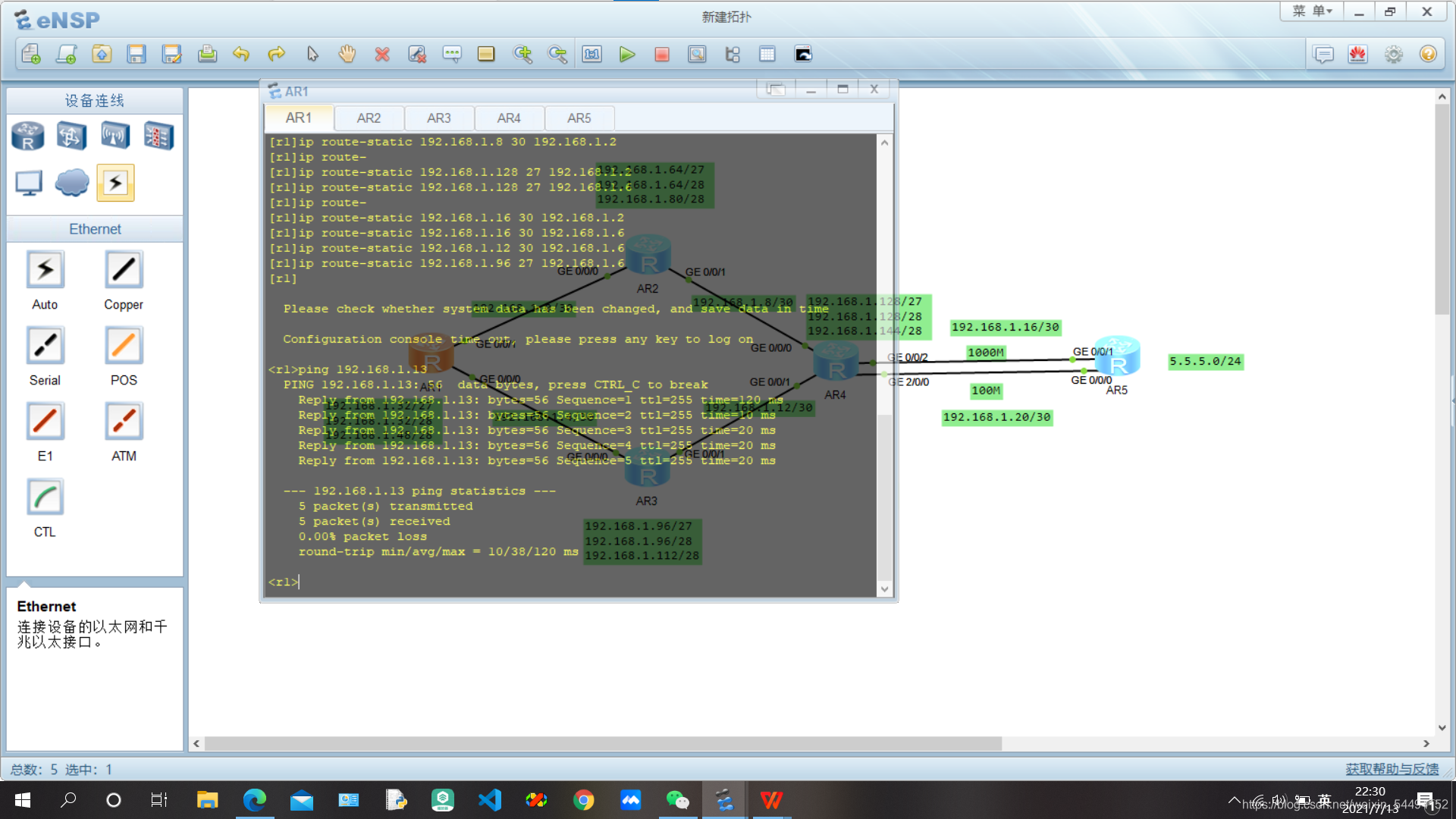Choose the POS cable type
The height and width of the screenshot is (819, 1456).
click(x=124, y=345)
